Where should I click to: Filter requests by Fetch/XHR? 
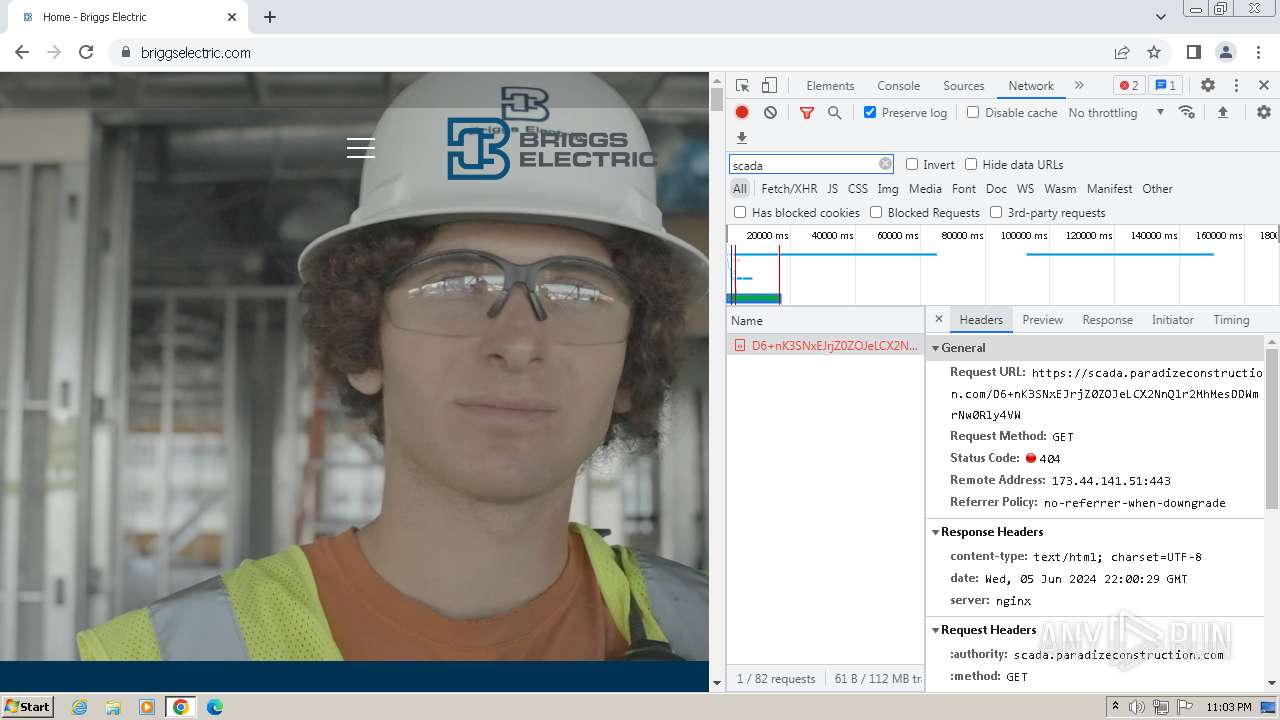coord(789,188)
